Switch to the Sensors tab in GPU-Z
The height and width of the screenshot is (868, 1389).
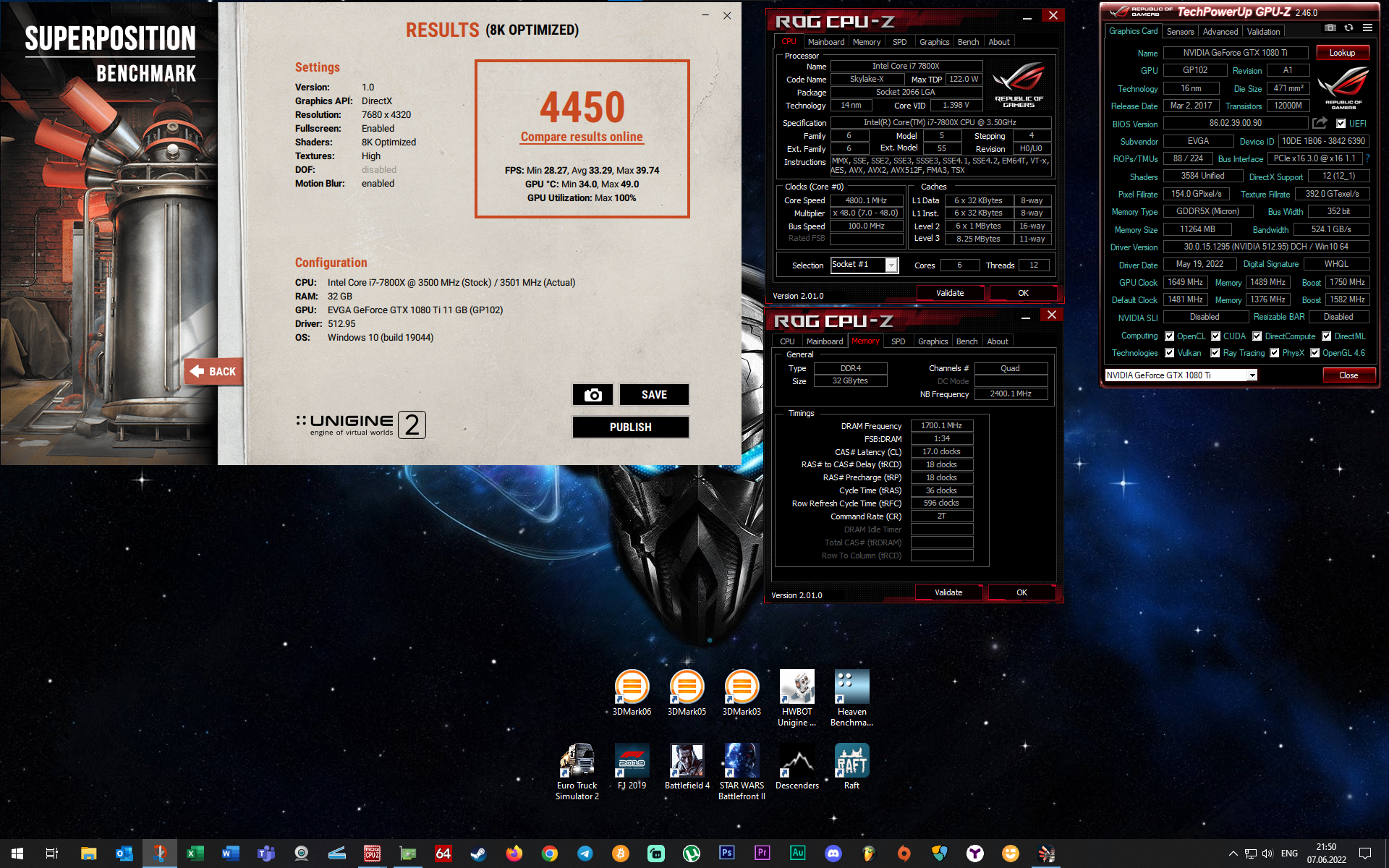[1180, 32]
